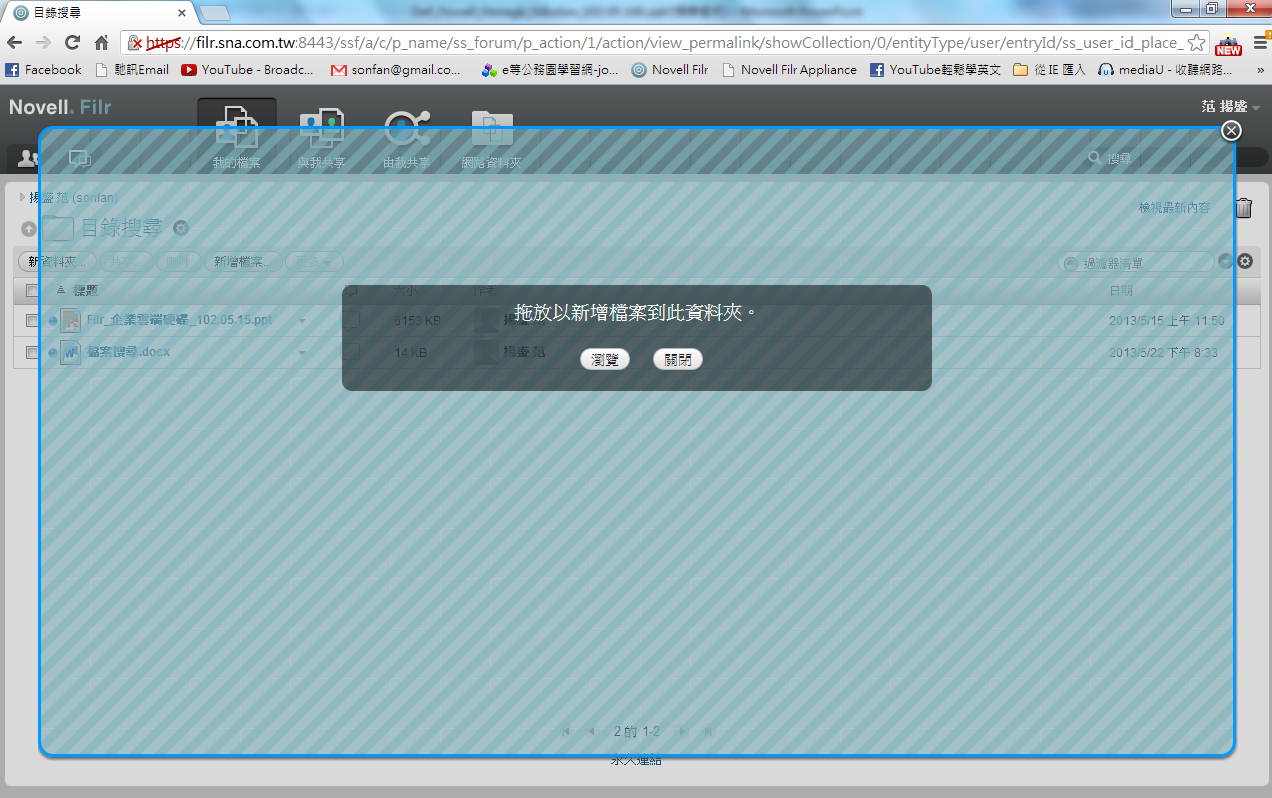Click the address bar URL
Screen dimensions: 1272x798
[x=665, y=43]
